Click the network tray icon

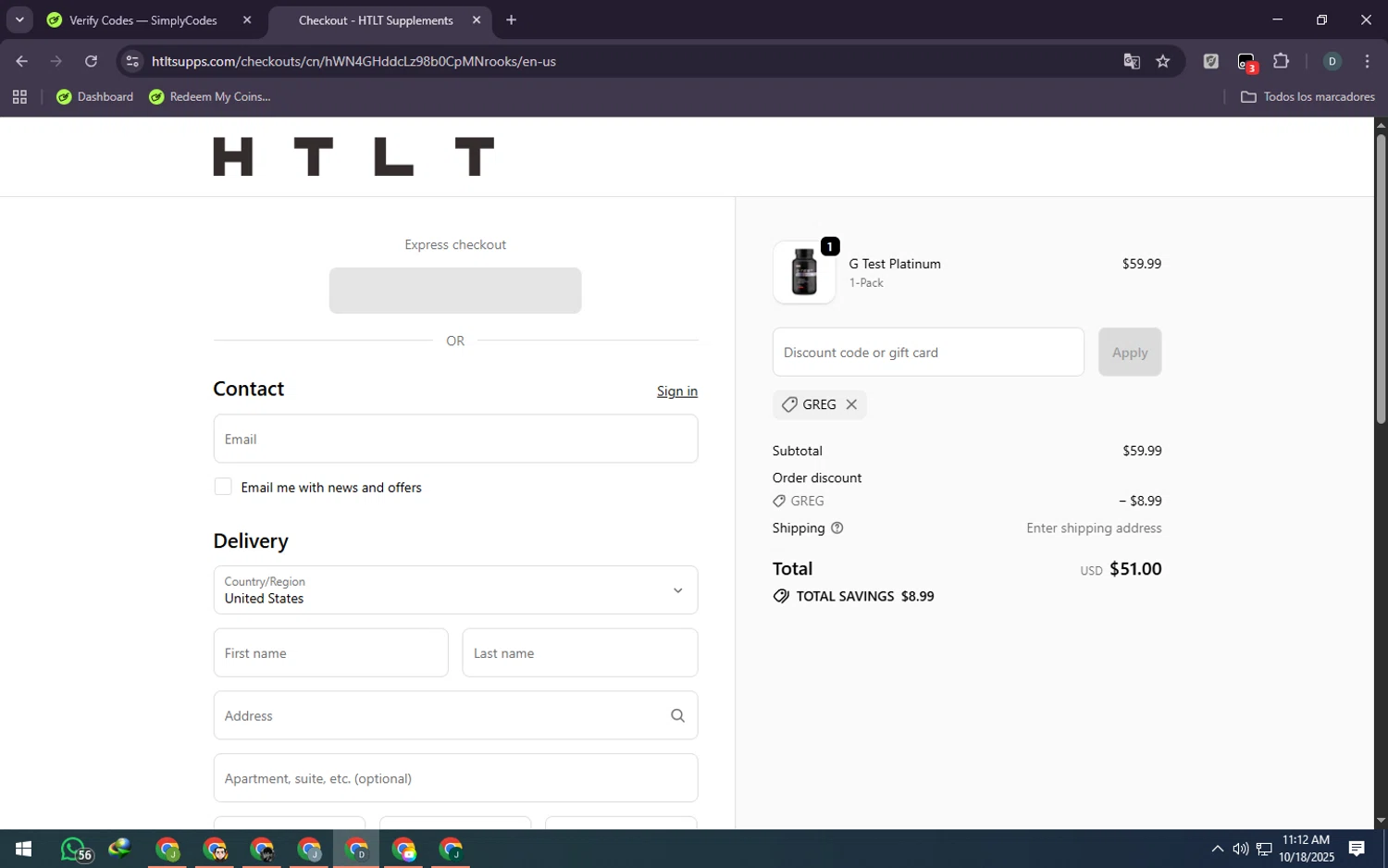[x=1264, y=849]
